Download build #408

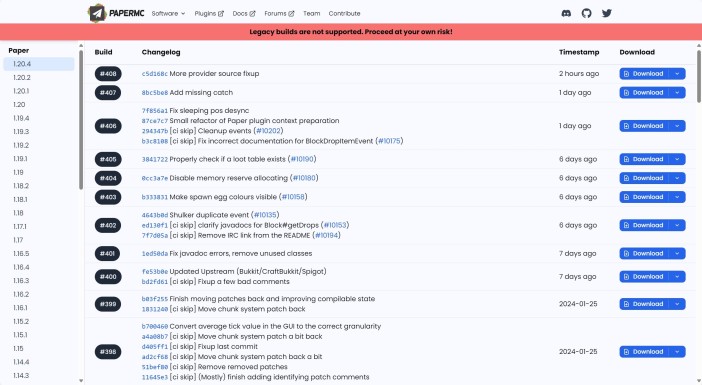pyautogui.click(x=644, y=73)
